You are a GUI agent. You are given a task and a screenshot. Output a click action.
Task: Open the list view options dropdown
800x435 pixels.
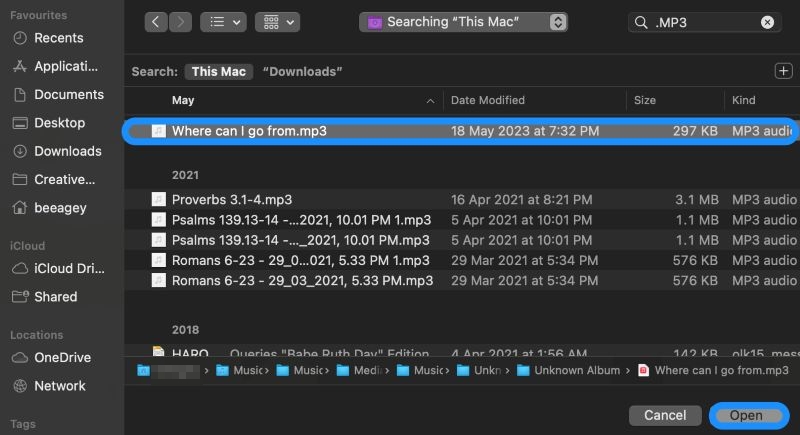click(223, 22)
